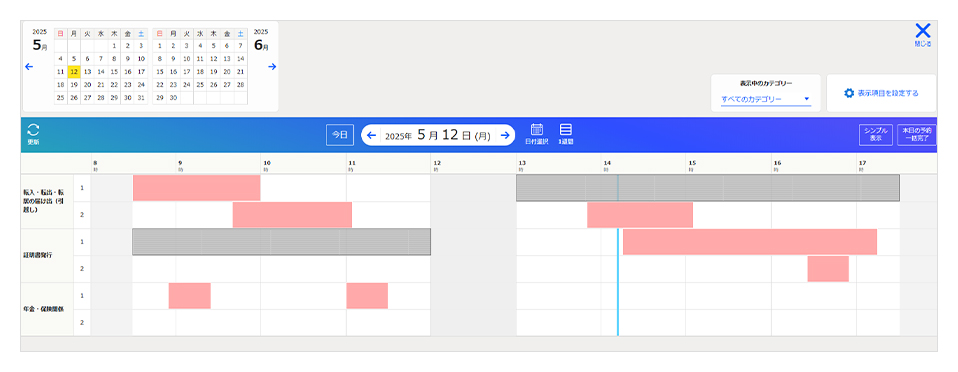
Task: Show next months in mini calendar
Action: pyautogui.click(x=272, y=67)
